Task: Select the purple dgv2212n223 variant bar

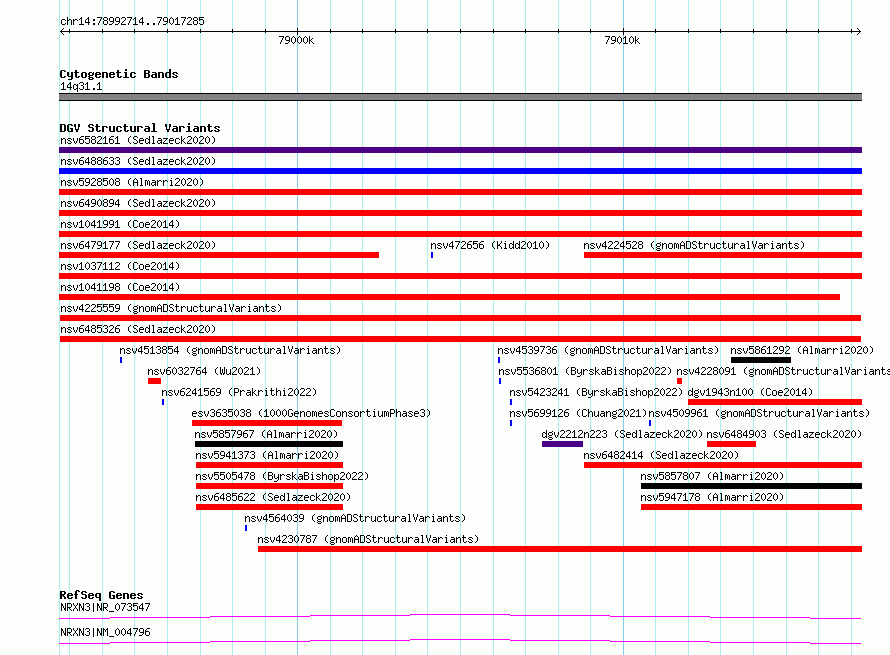Action: (562, 444)
